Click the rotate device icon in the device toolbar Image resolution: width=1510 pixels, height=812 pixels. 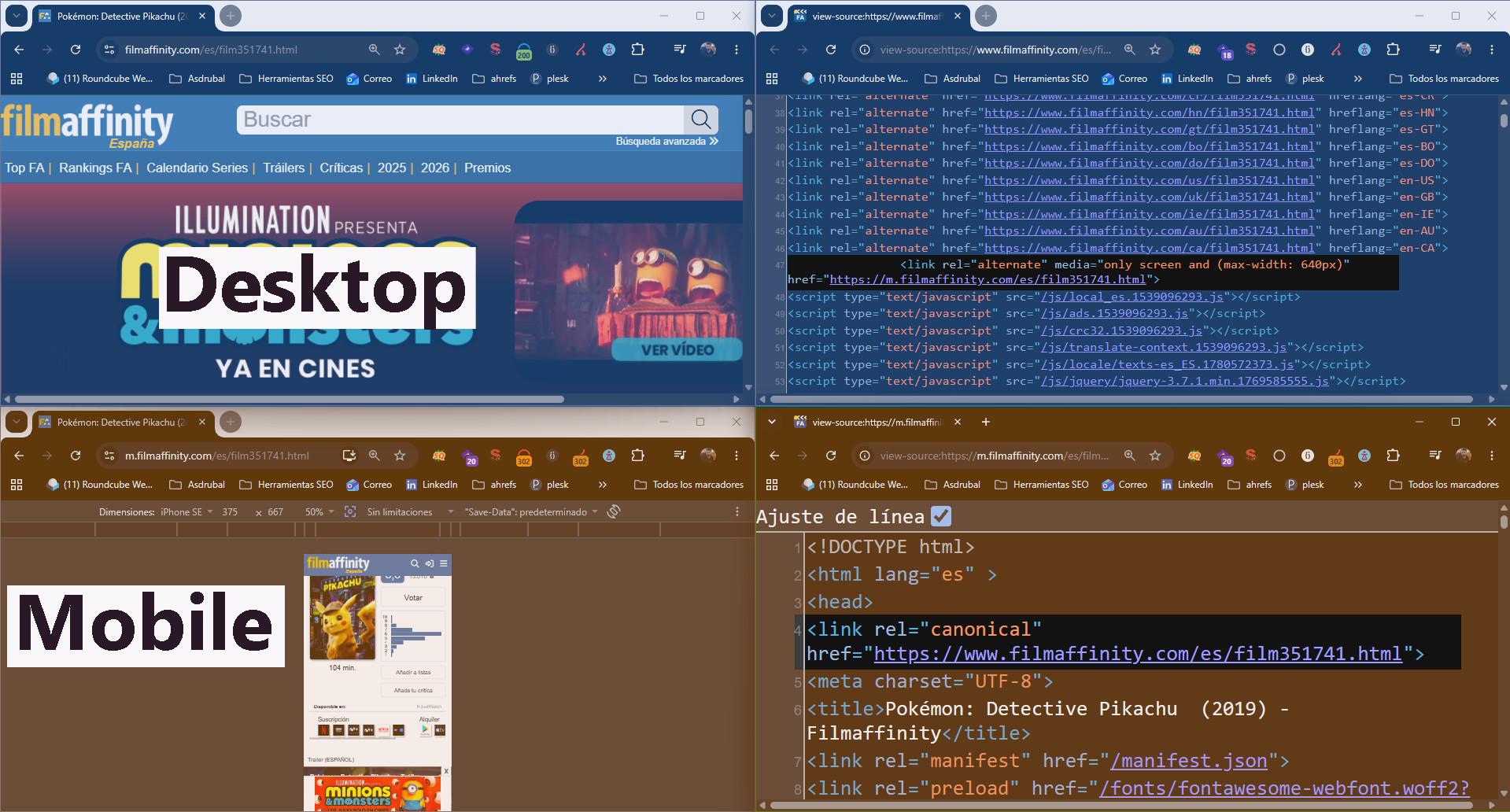(614, 511)
